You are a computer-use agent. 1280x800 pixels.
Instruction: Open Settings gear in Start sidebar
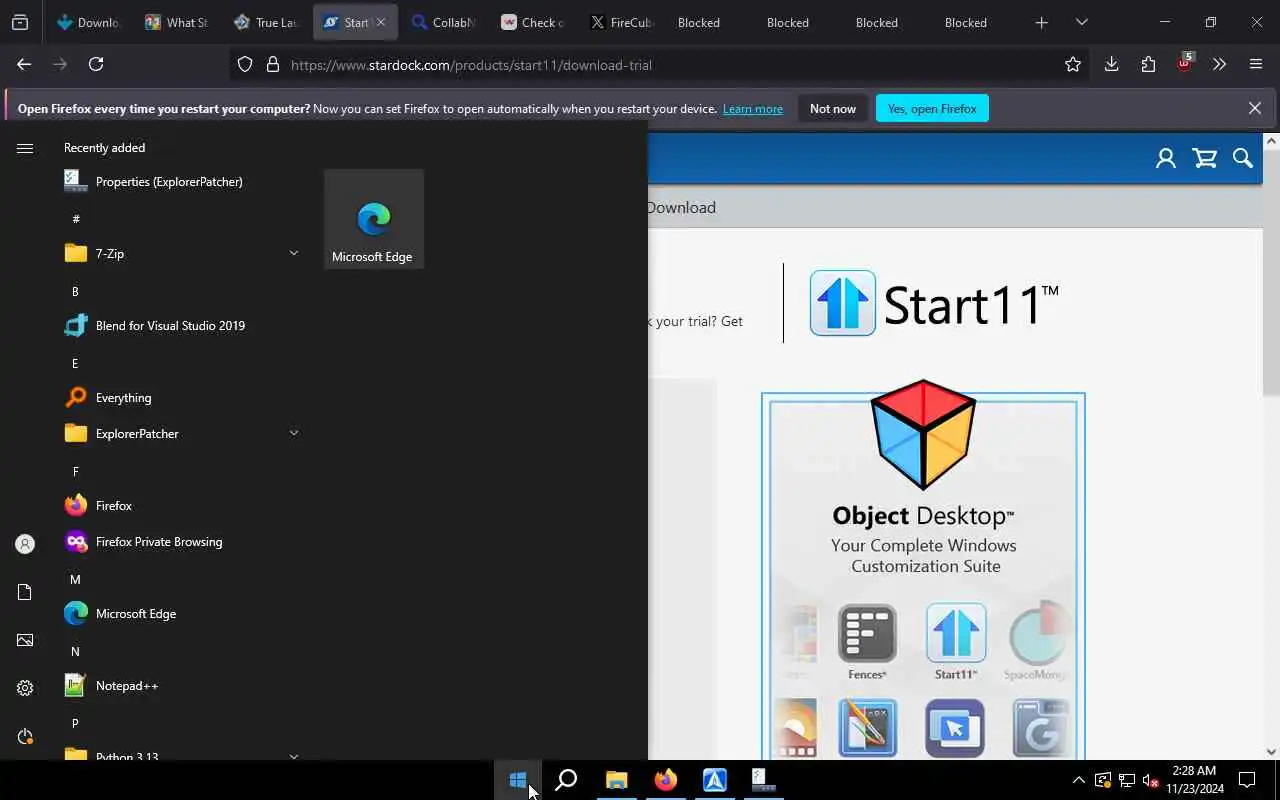[25, 688]
